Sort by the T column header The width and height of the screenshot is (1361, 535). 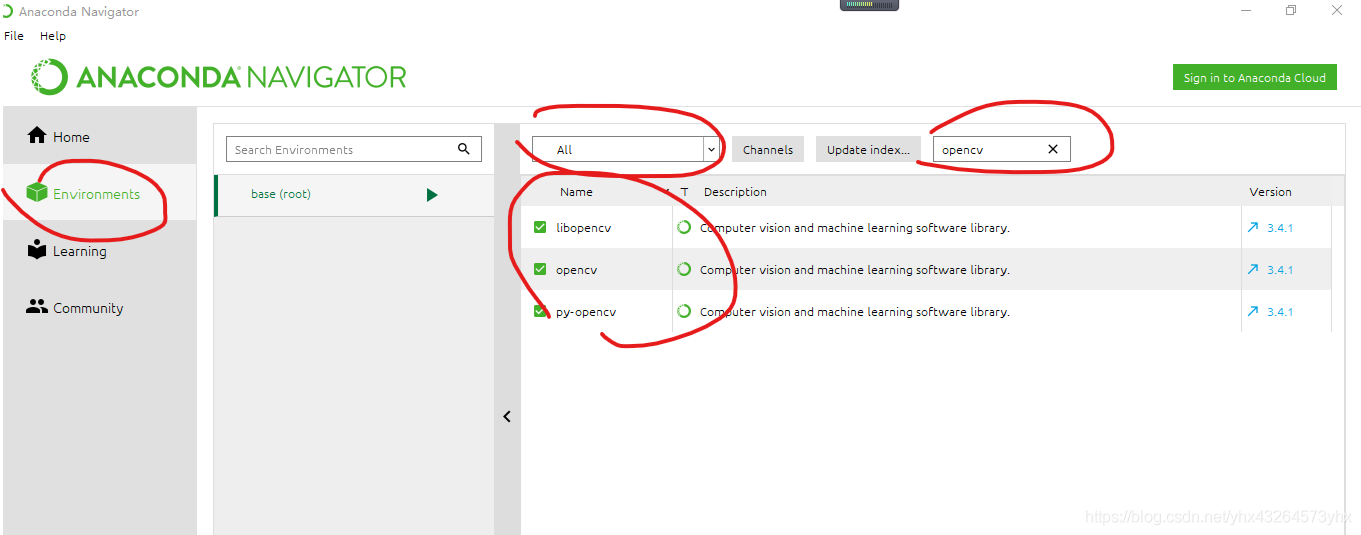pos(684,192)
